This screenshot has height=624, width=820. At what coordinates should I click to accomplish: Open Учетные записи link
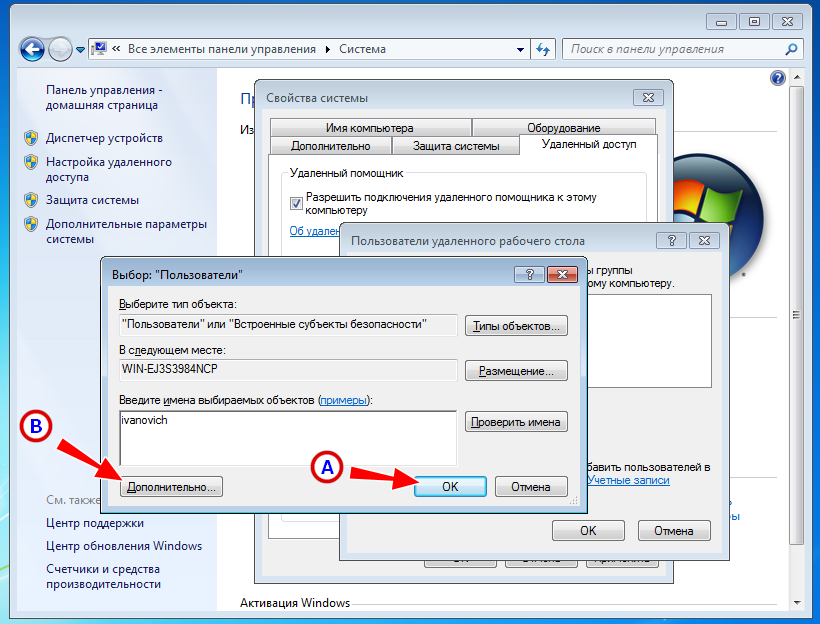(x=628, y=480)
